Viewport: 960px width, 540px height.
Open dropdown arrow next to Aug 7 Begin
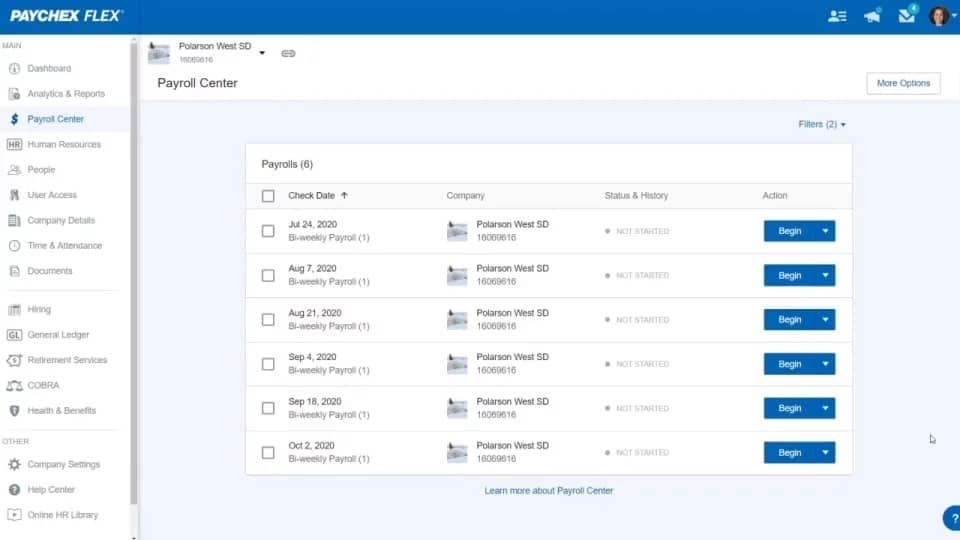(x=825, y=276)
